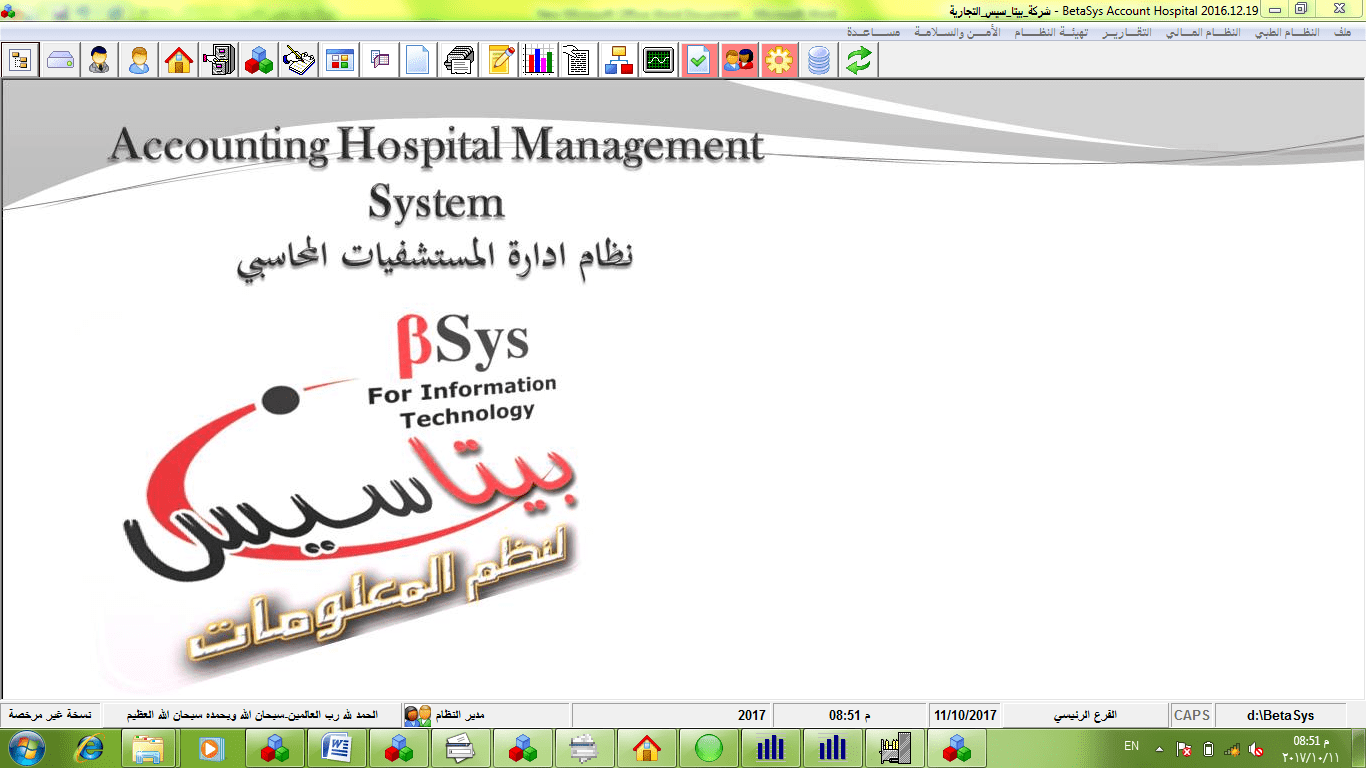Image resolution: width=1366 pixels, height=768 pixels.
Task: Open Windows Media Player from the taskbar
Action: [x=213, y=747]
